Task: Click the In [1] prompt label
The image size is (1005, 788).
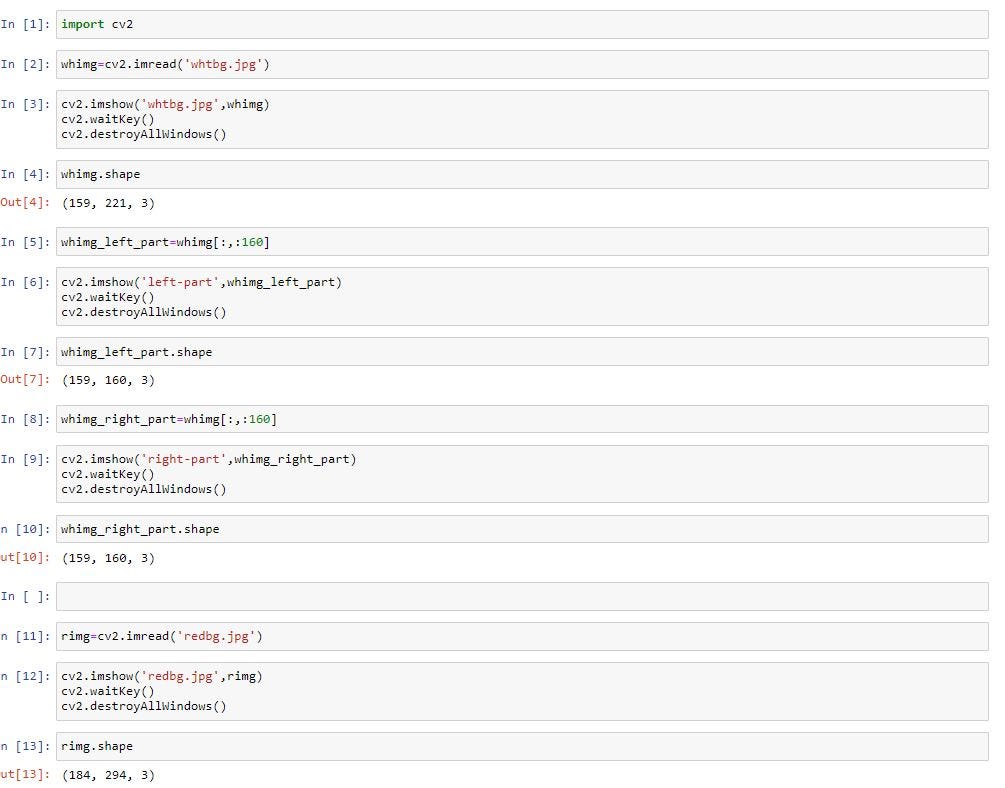Action: (26, 24)
